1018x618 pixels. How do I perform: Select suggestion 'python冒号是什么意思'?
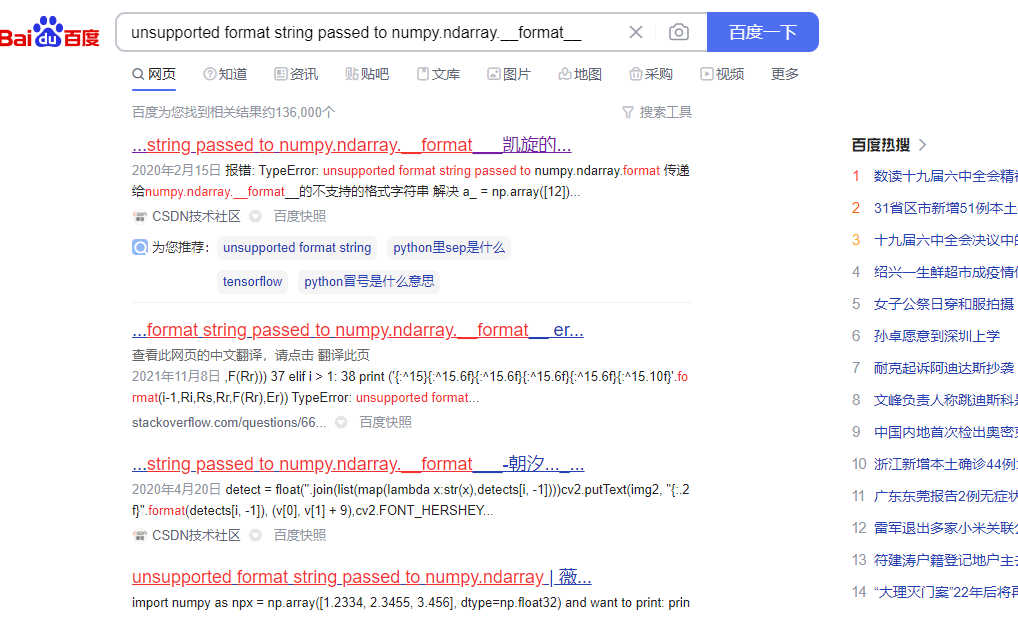pos(369,281)
